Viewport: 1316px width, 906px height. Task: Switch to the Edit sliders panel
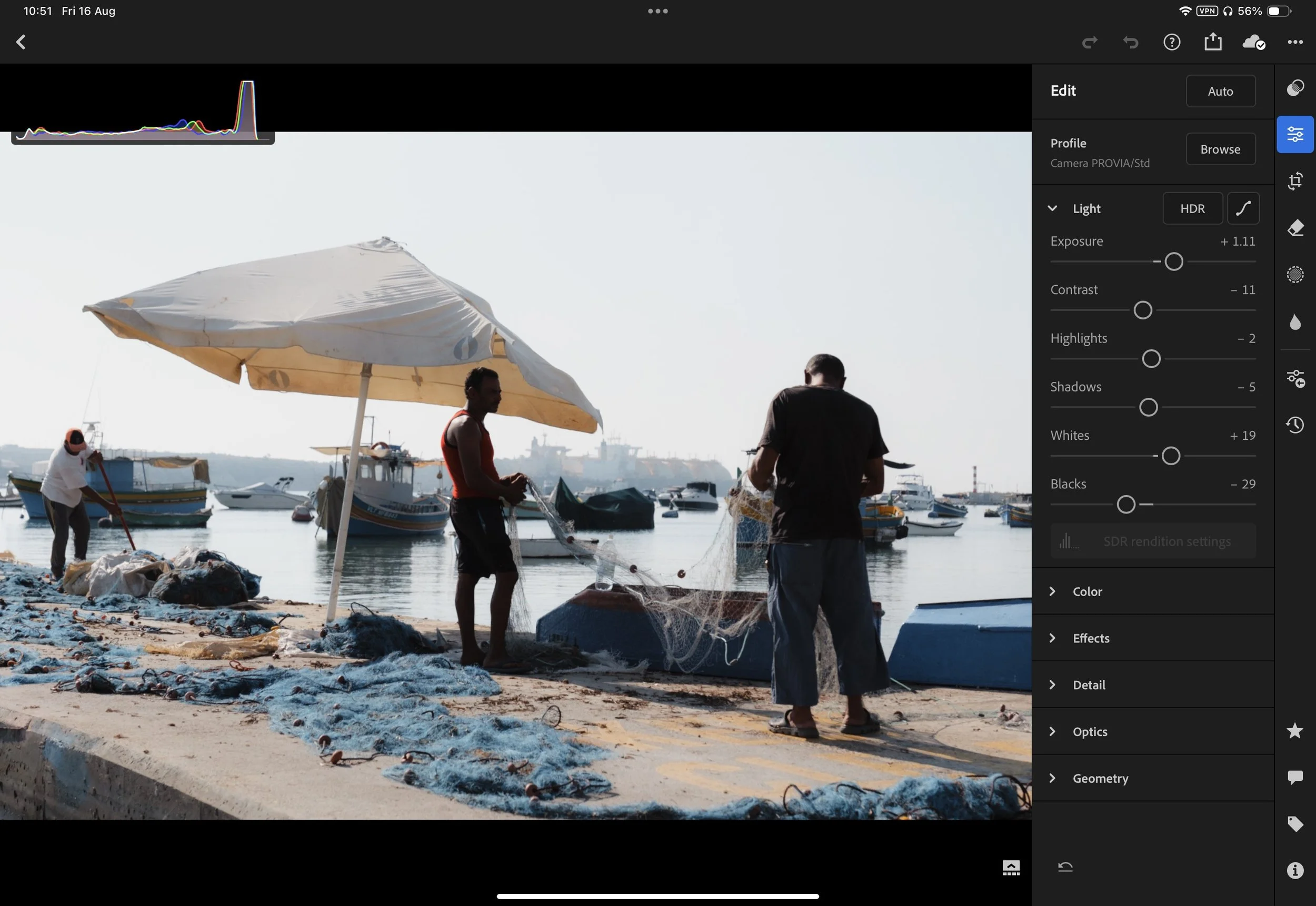pos(1294,135)
